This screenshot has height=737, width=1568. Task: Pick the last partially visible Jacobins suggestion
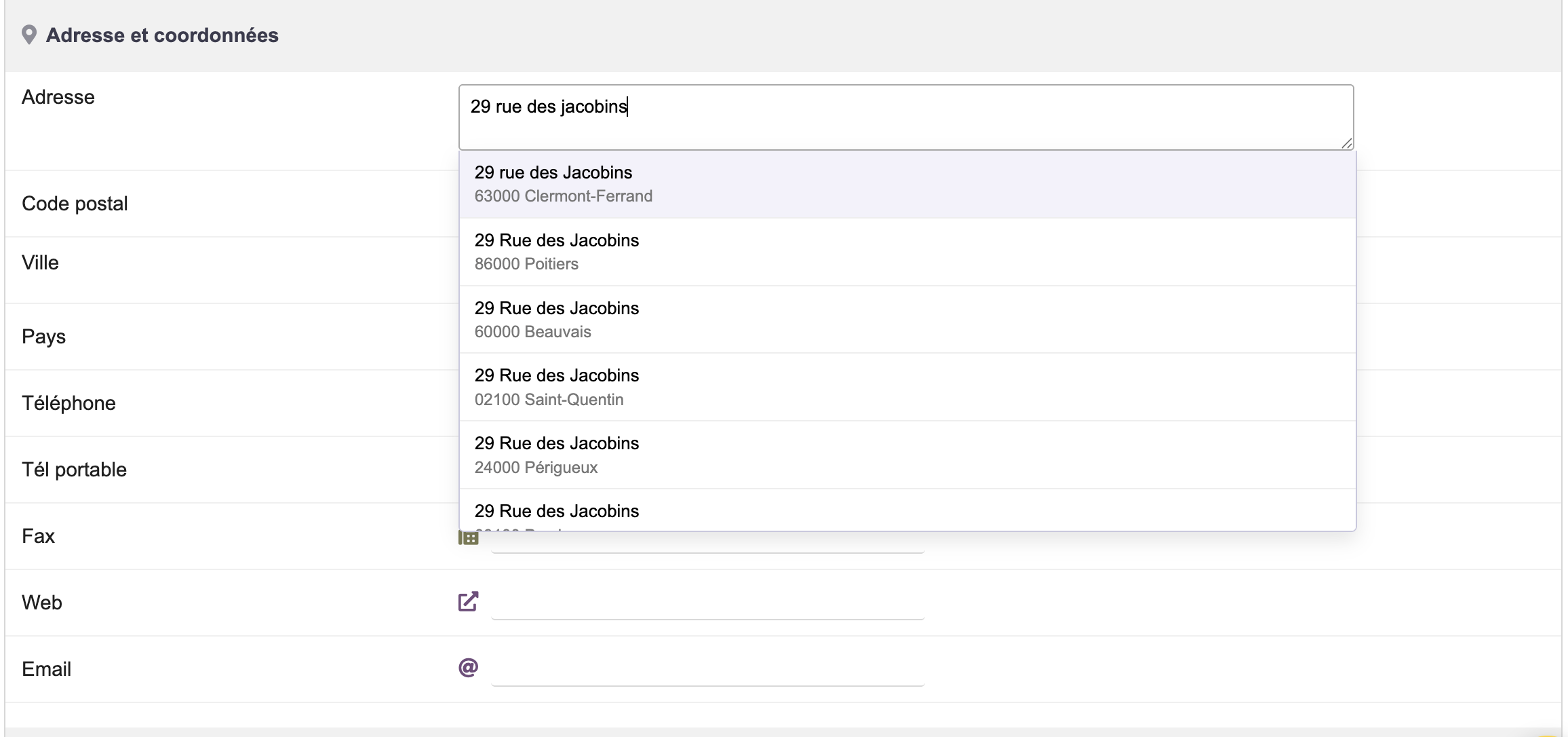(x=907, y=510)
